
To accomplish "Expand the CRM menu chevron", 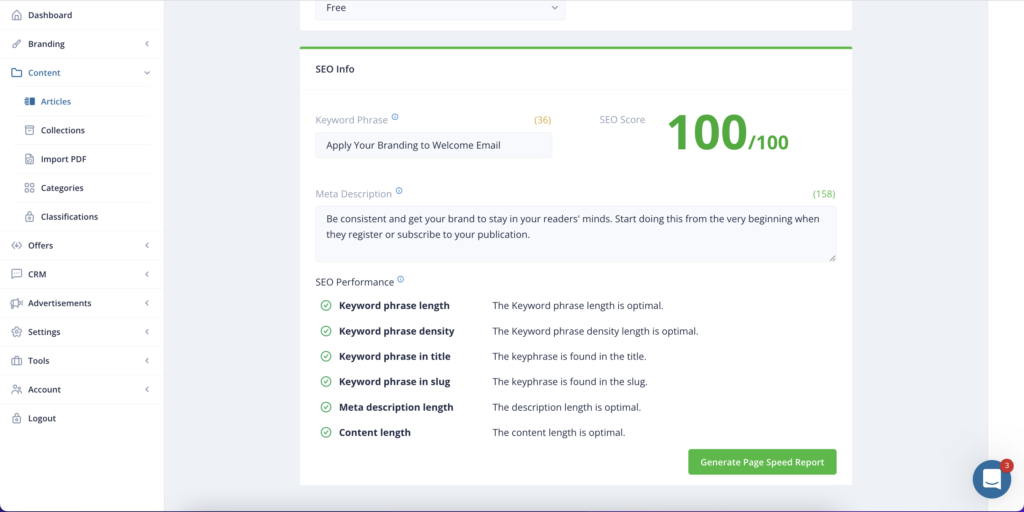I will 147,274.
